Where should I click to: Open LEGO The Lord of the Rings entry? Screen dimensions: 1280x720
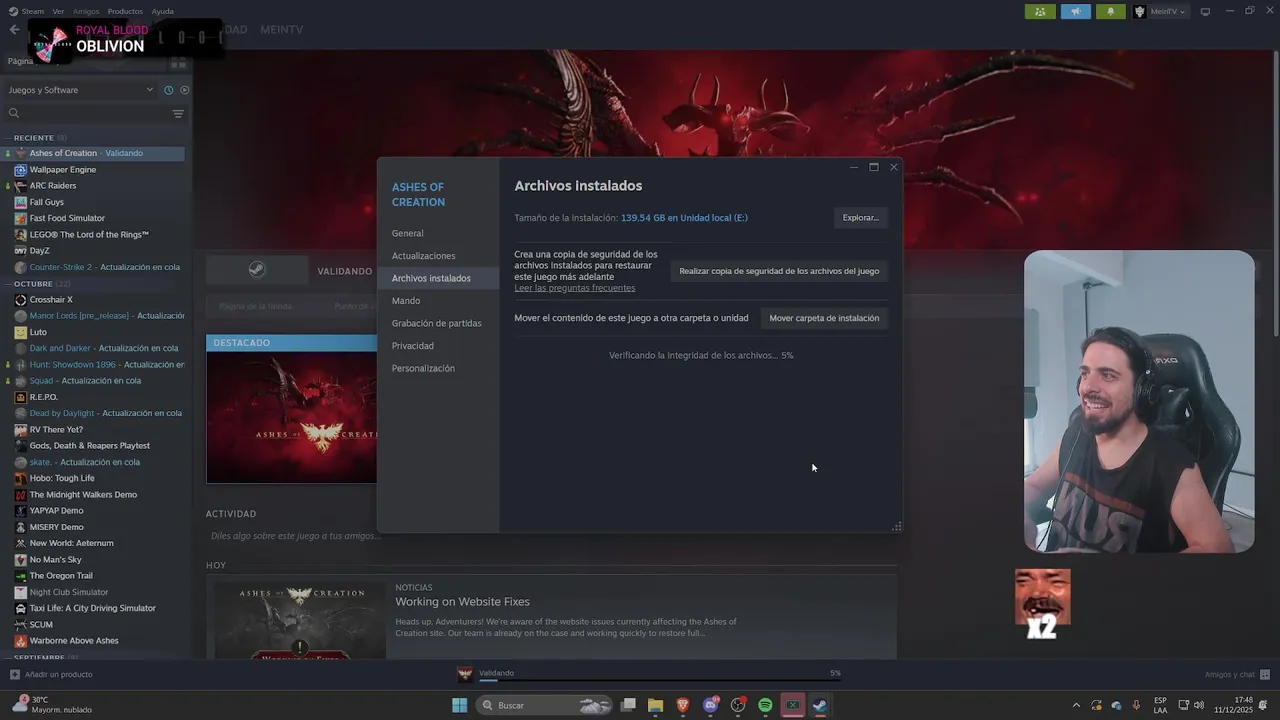click(x=88, y=234)
